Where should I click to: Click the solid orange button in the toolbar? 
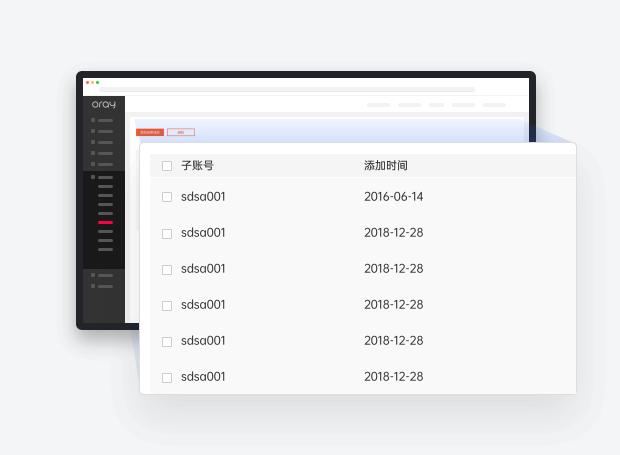150,132
